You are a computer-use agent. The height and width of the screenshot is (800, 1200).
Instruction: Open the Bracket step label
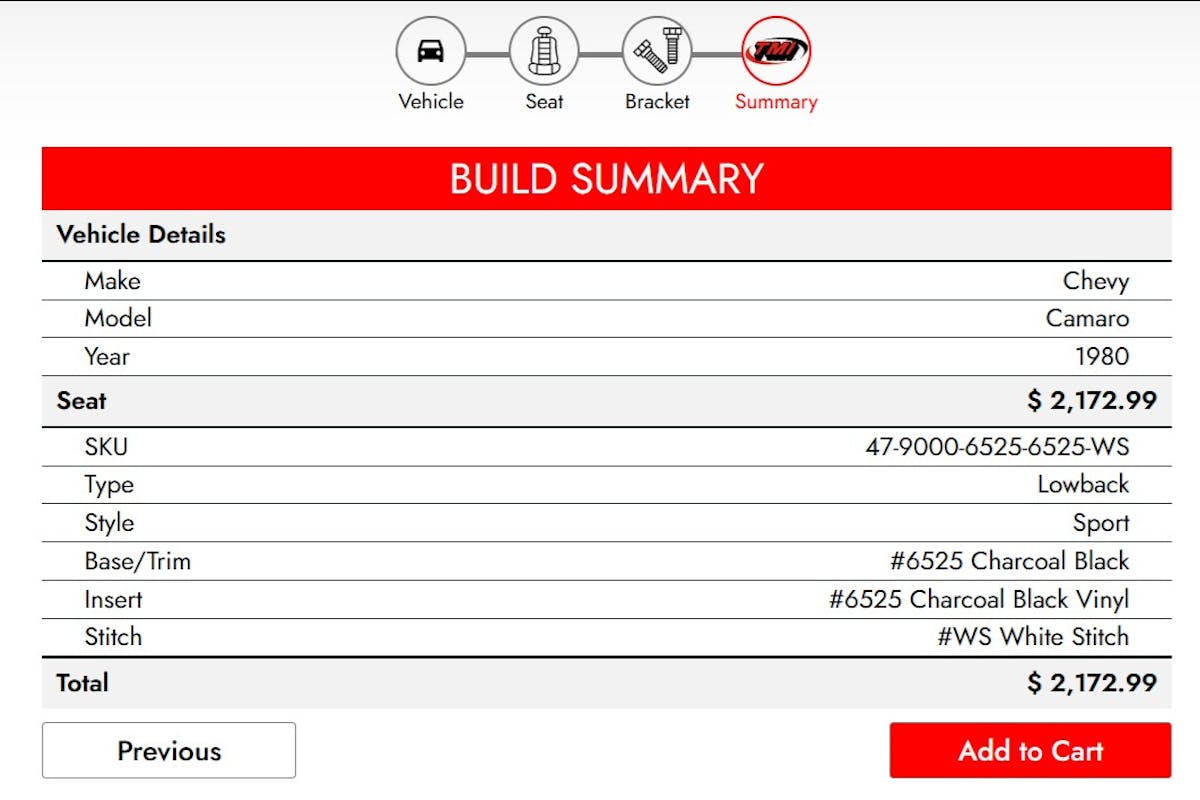tap(657, 101)
